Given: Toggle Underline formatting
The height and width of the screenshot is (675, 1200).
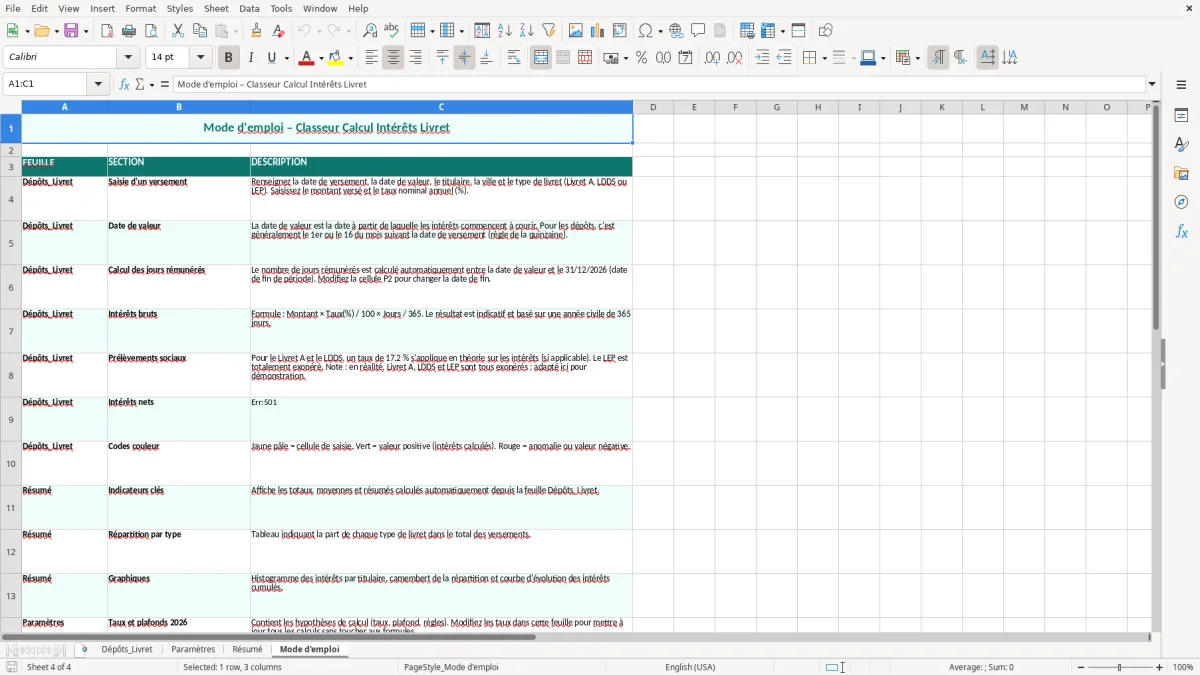Looking at the screenshot, I should (x=272, y=58).
